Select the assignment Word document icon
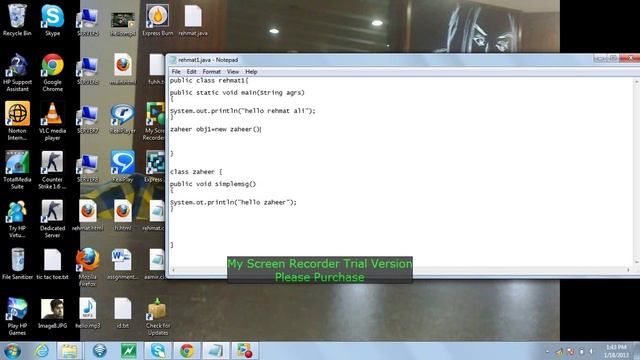Image resolution: width=640 pixels, height=360 pixels. coord(122,264)
